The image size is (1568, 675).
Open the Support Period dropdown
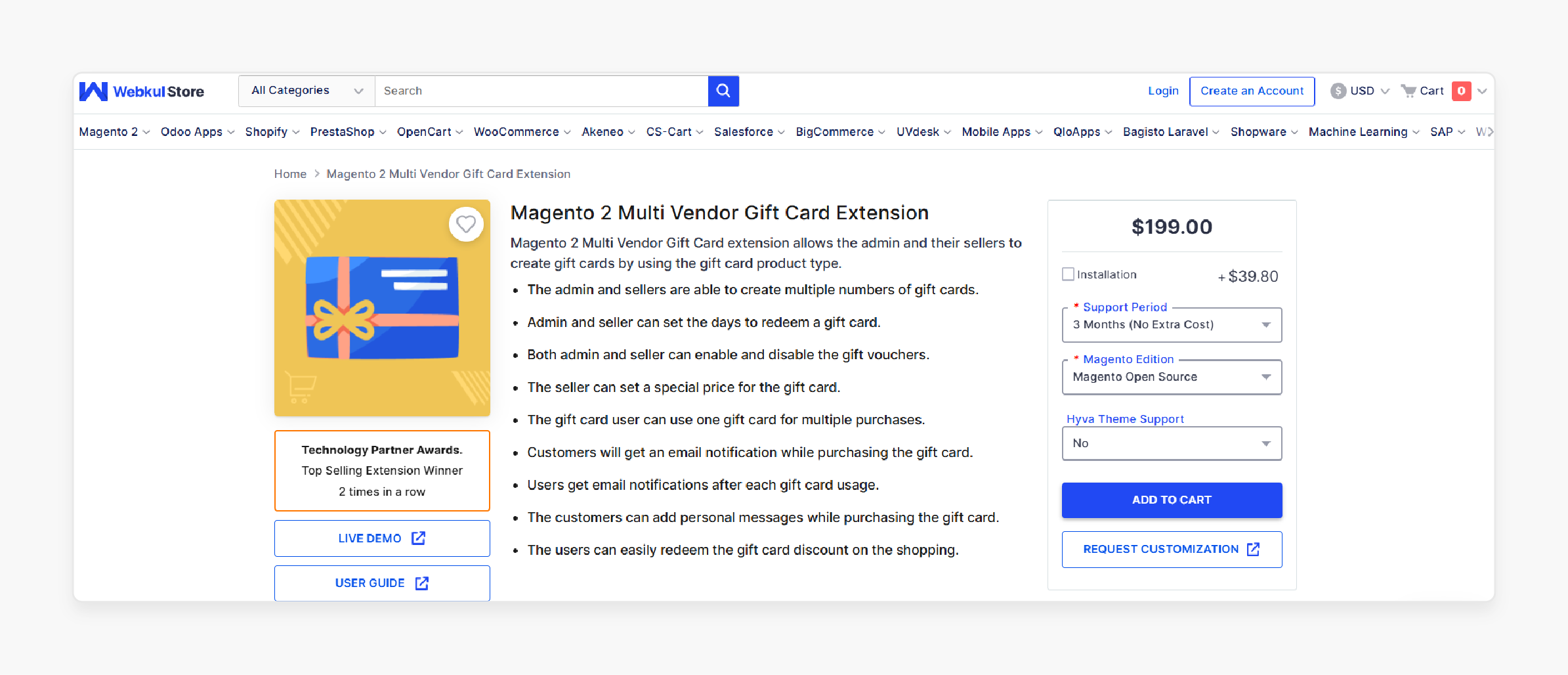pyautogui.click(x=1172, y=325)
